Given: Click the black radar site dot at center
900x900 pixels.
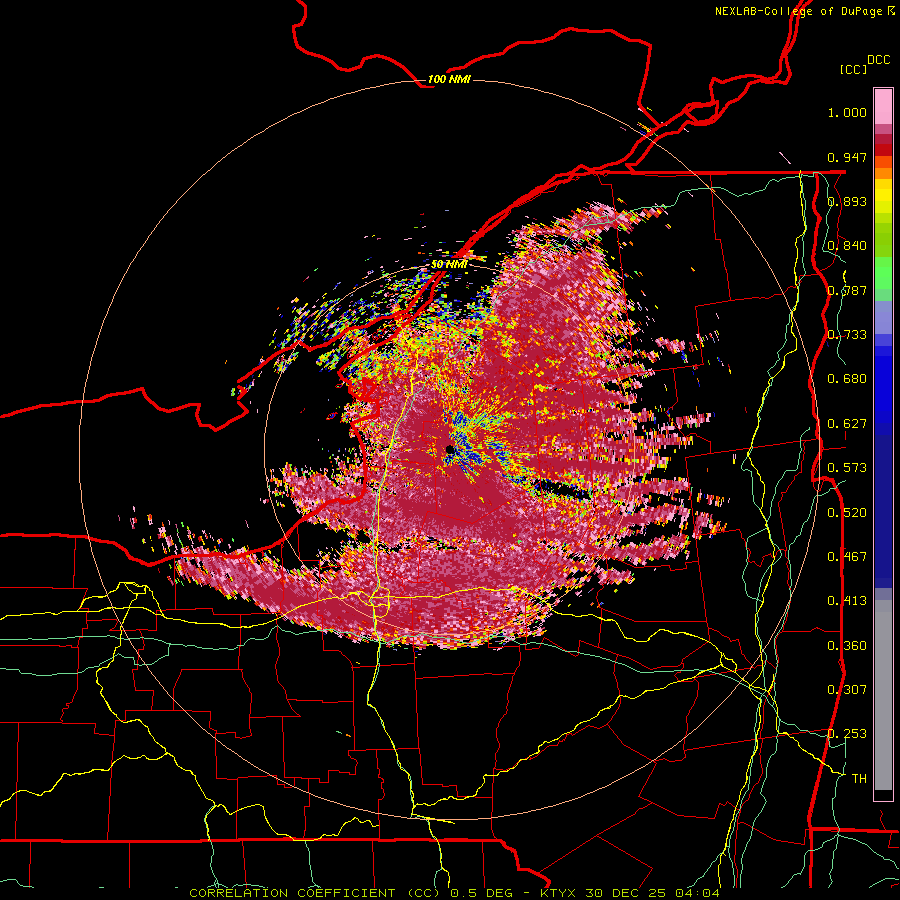Looking at the screenshot, I should (x=450, y=450).
